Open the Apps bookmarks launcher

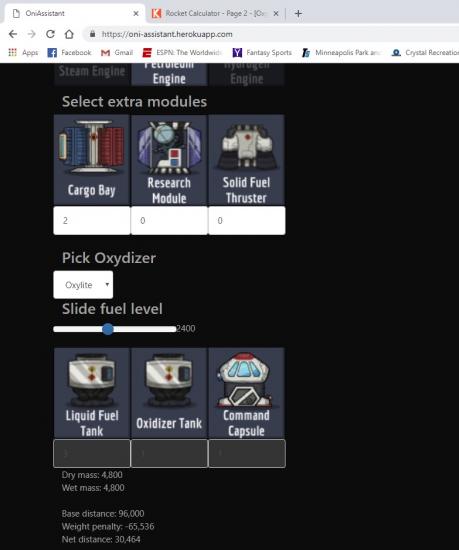[23, 53]
